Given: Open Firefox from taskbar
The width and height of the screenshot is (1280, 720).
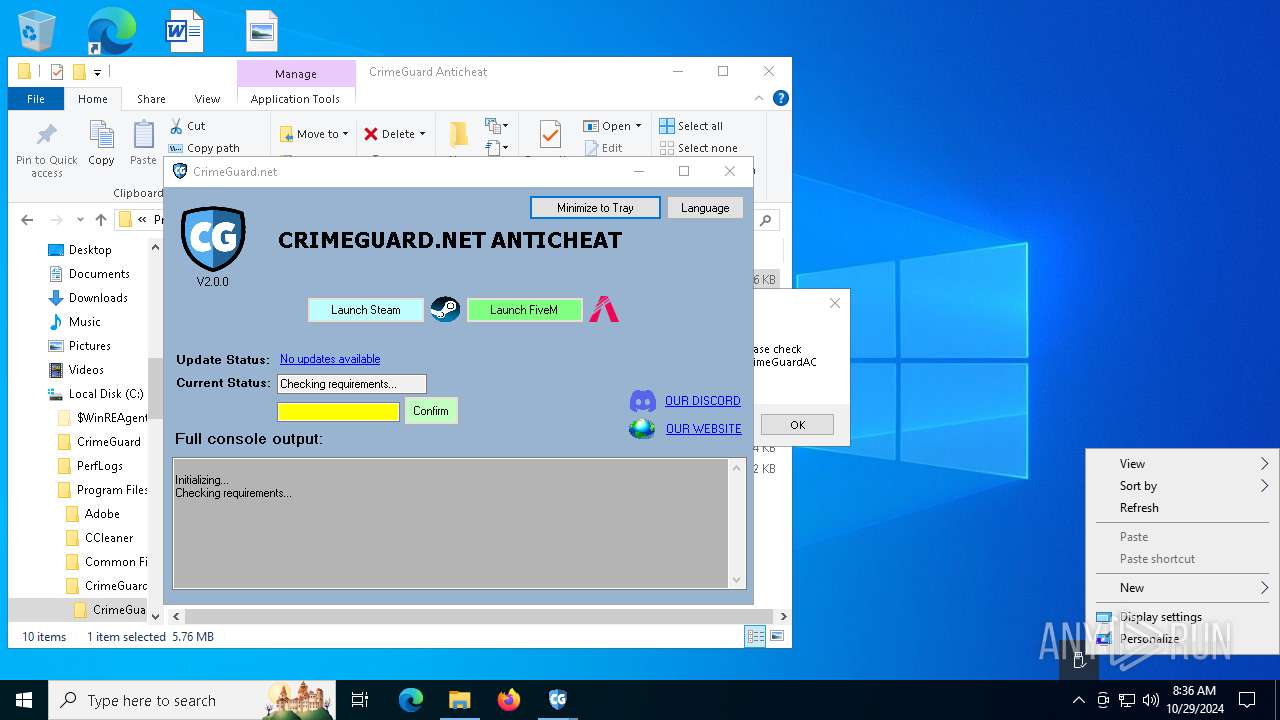Looking at the screenshot, I should pyautogui.click(x=509, y=700).
